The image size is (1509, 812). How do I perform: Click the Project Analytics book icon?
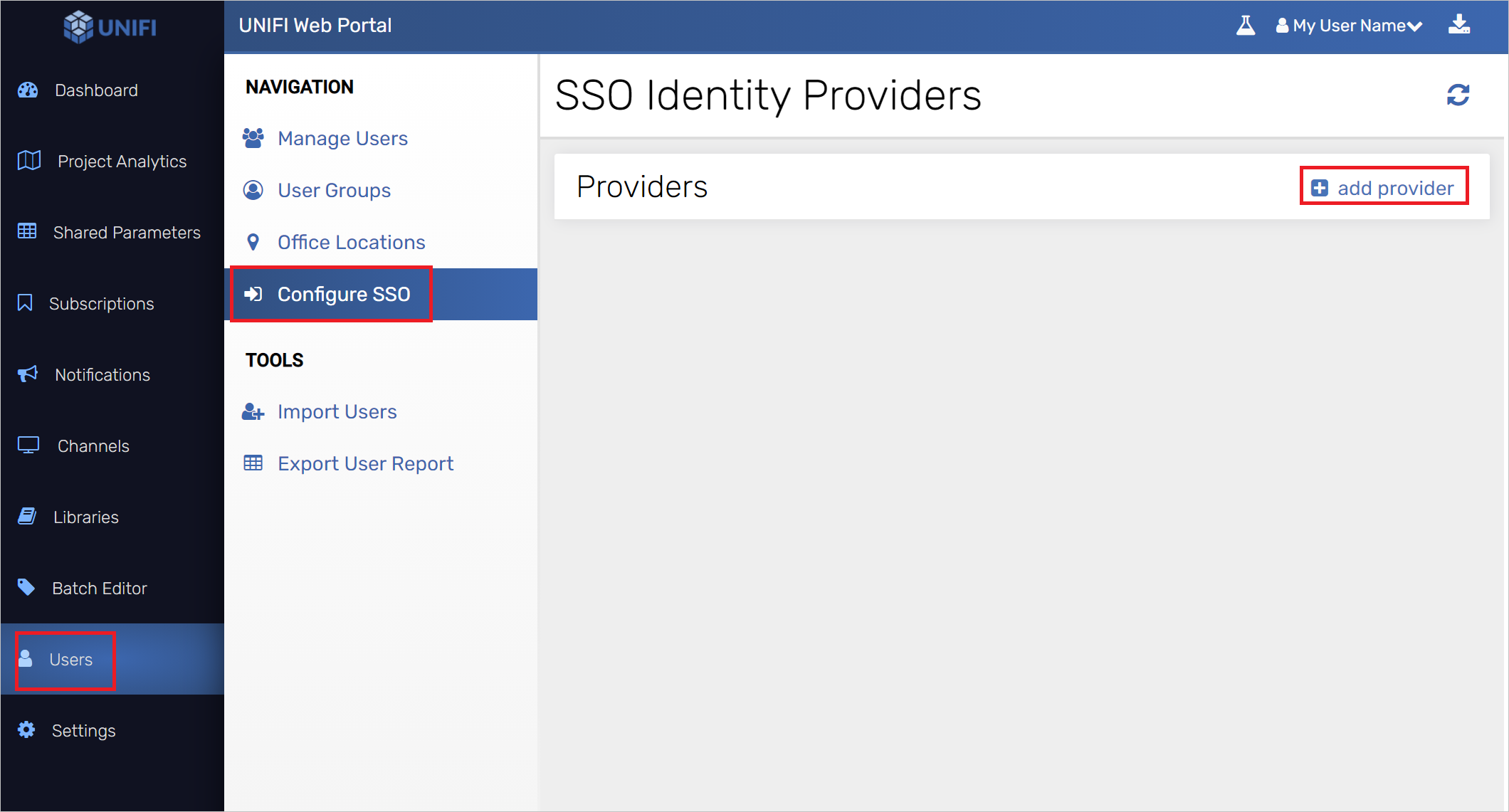[28, 160]
